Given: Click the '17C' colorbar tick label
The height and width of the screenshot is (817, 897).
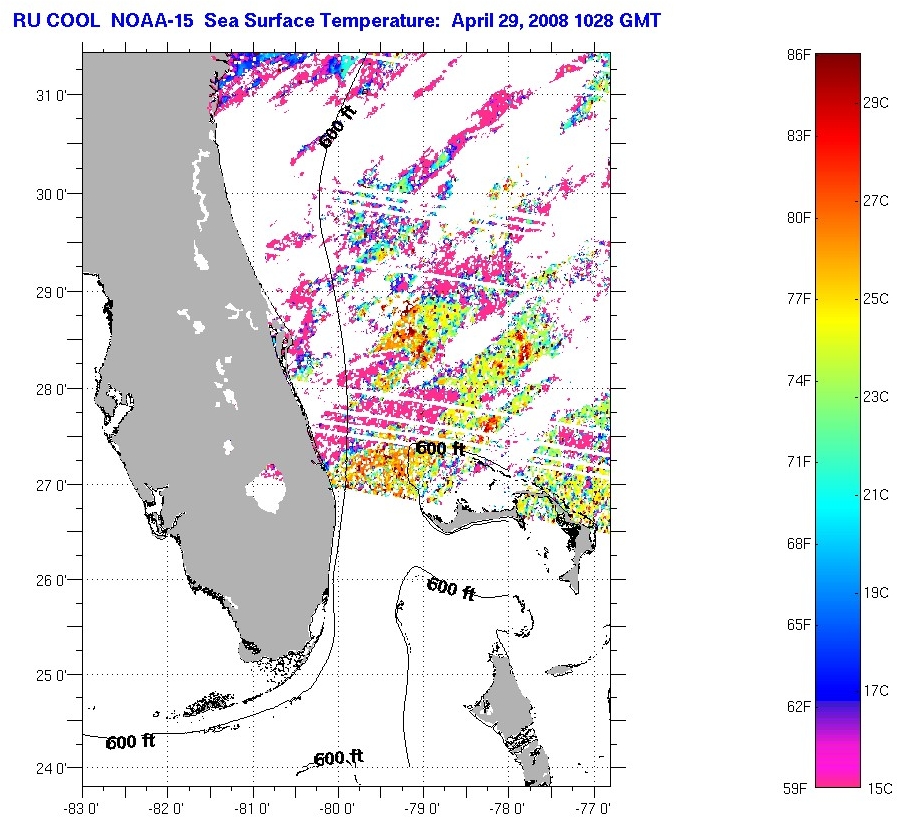Looking at the screenshot, I should click(x=876, y=691).
